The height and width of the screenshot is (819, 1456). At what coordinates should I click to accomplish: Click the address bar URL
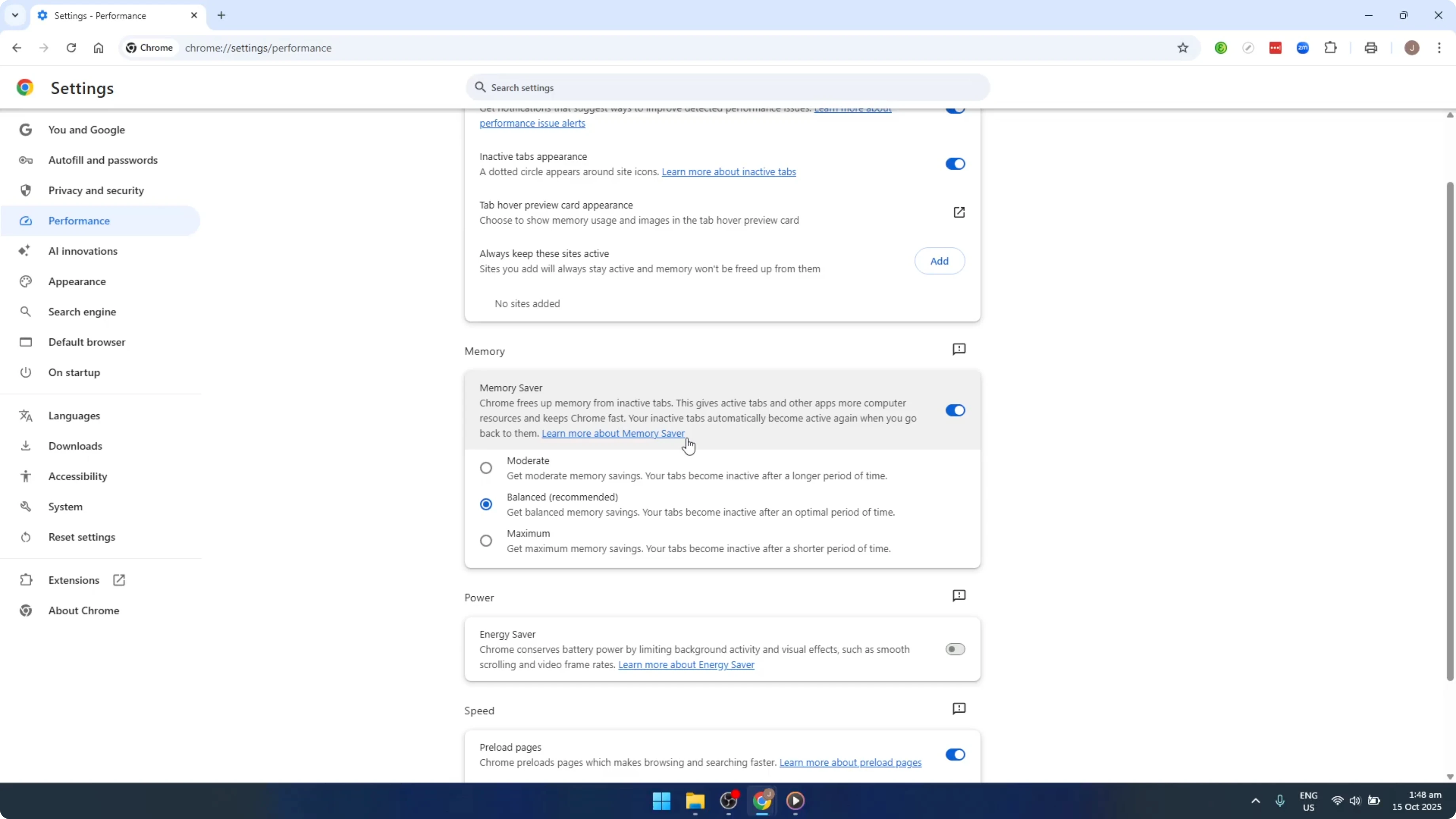[258, 48]
